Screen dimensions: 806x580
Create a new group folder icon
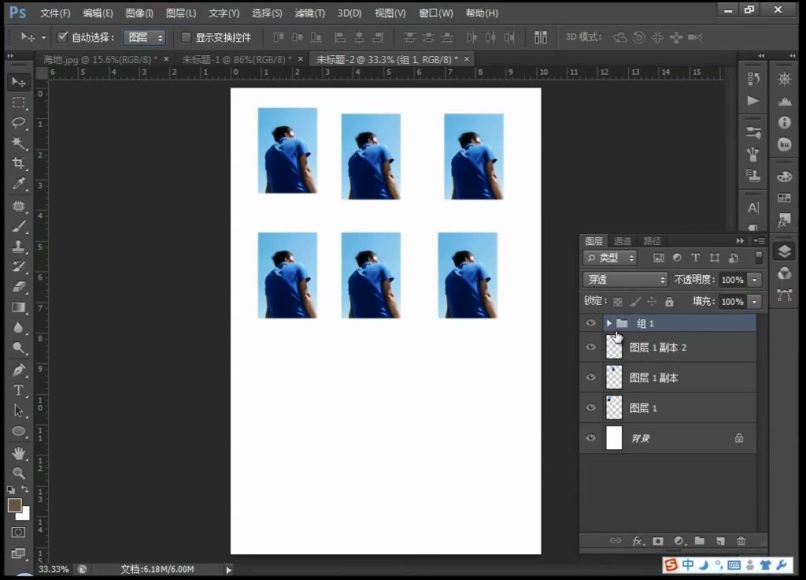[x=700, y=540]
